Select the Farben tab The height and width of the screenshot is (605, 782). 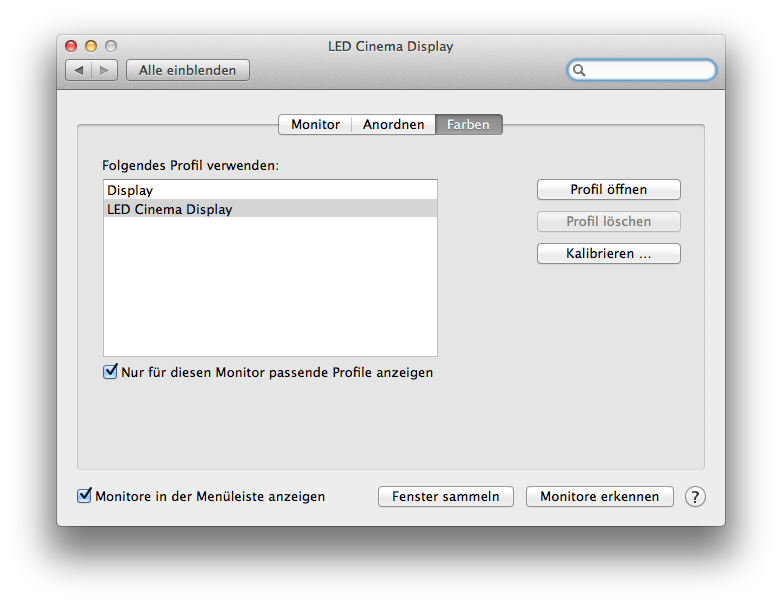point(468,124)
